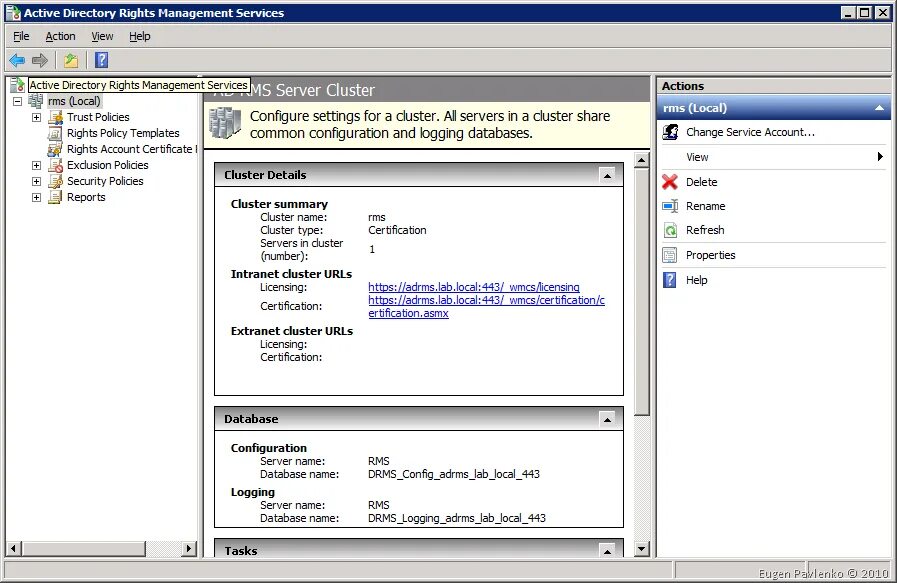Click the Rights Account Certificate tree icon
897x583 pixels.
click(x=55, y=149)
